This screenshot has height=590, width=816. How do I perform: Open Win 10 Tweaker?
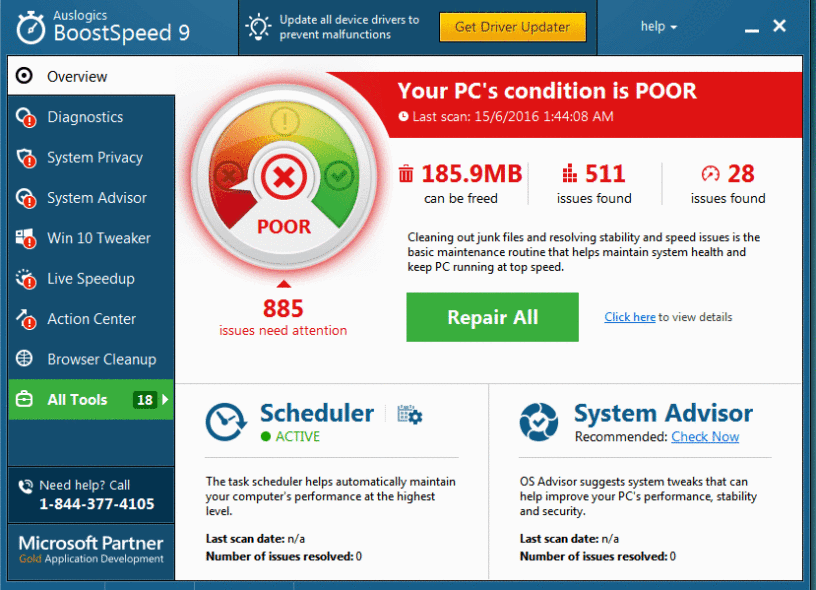(92, 238)
